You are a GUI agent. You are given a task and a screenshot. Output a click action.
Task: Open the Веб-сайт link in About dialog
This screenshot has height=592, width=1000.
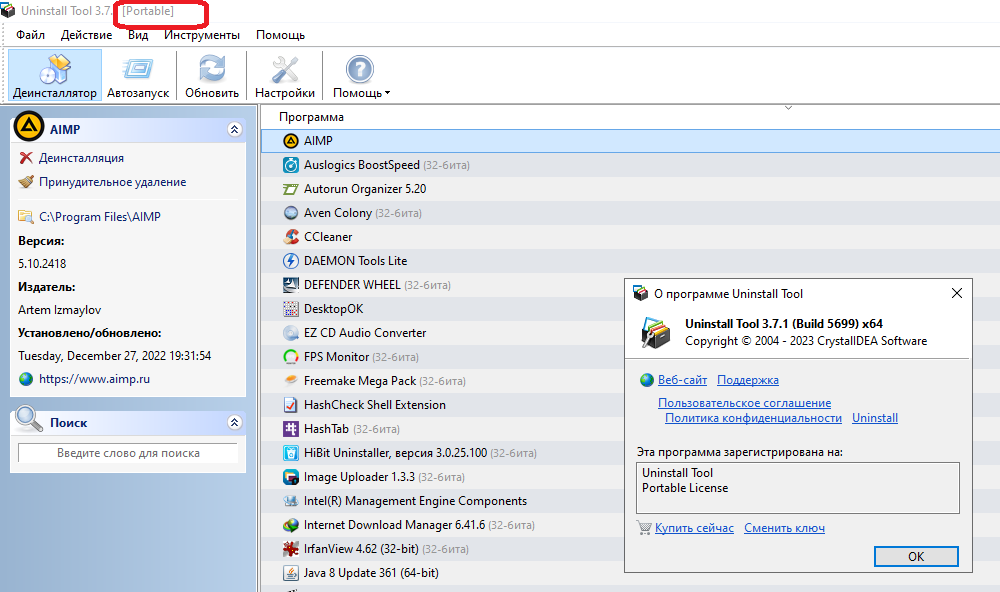point(682,380)
